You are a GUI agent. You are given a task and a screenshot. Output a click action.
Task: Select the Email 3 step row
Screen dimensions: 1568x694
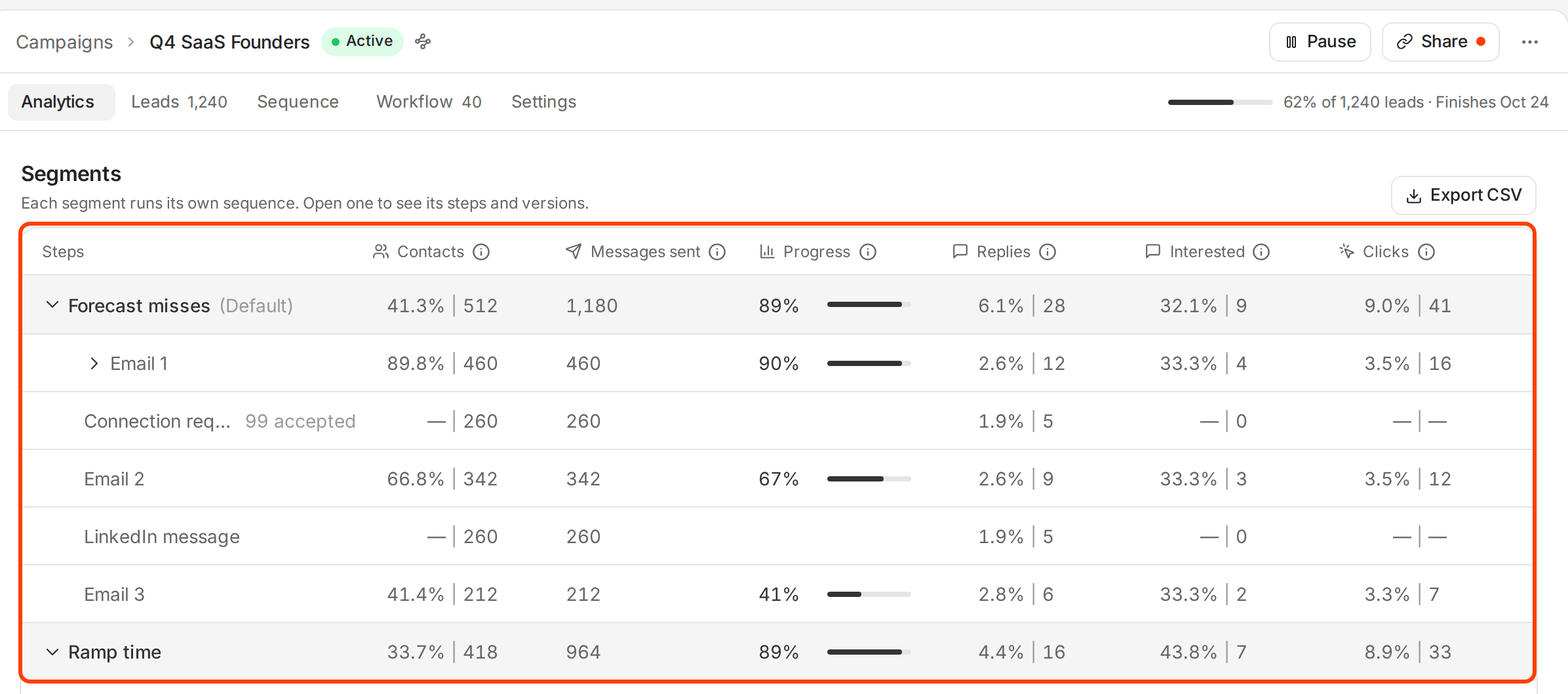coord(777,594)
